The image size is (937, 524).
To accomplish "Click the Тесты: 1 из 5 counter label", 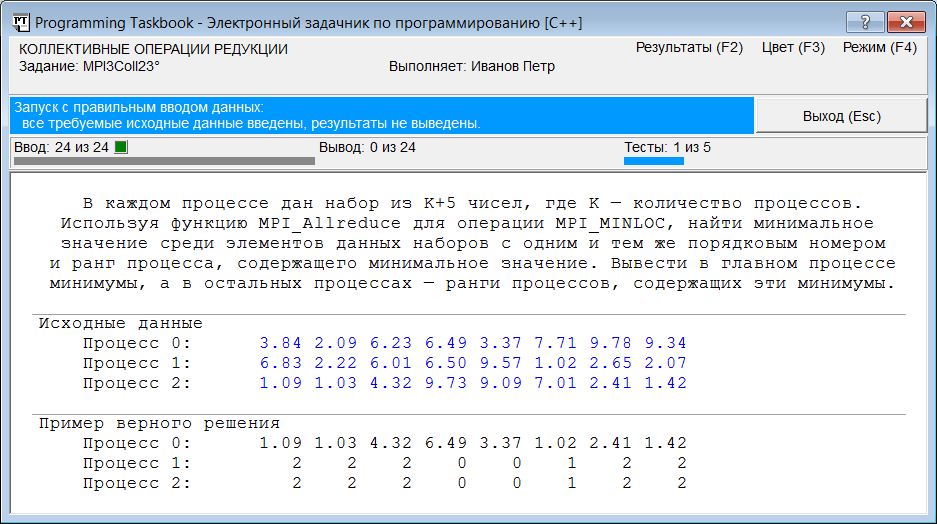I will [x=667, y=147].
